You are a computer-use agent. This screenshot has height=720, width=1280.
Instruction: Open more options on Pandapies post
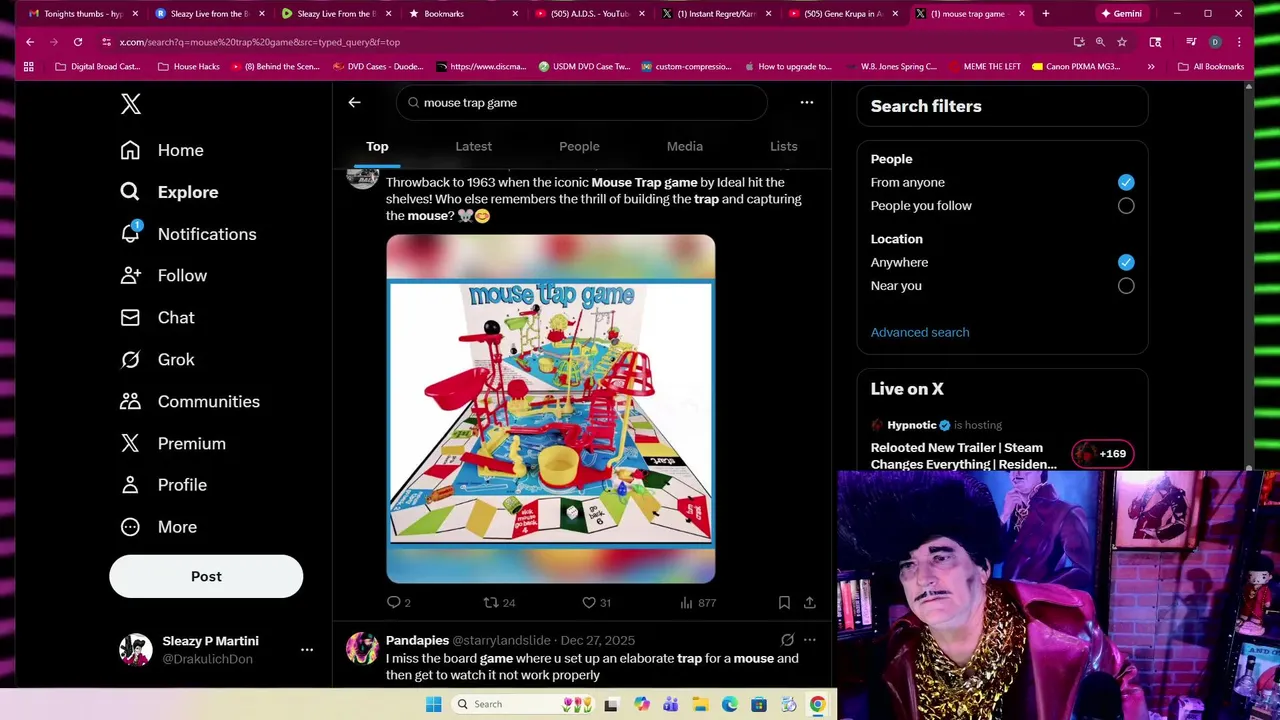point(810,640)
